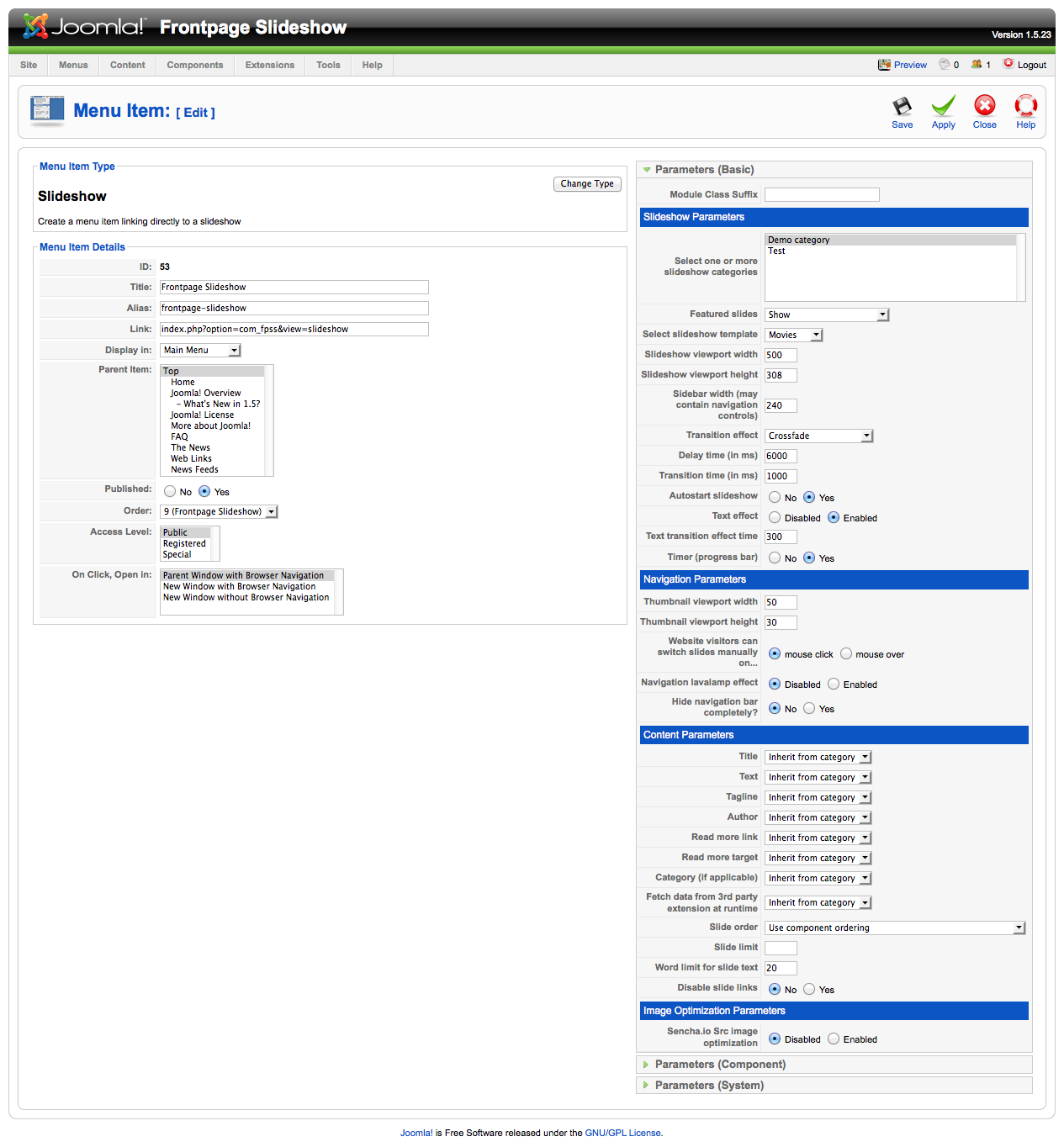Screen dimensions: 1064x1147
Task: Open the Extensions menu
Action: pos(270,66)
